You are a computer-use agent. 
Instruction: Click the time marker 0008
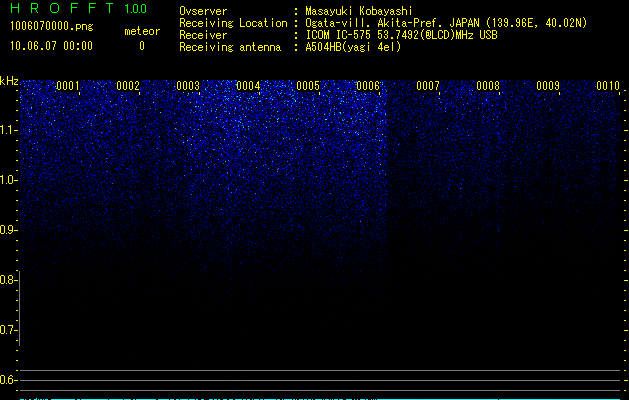[x=488, y=86]
